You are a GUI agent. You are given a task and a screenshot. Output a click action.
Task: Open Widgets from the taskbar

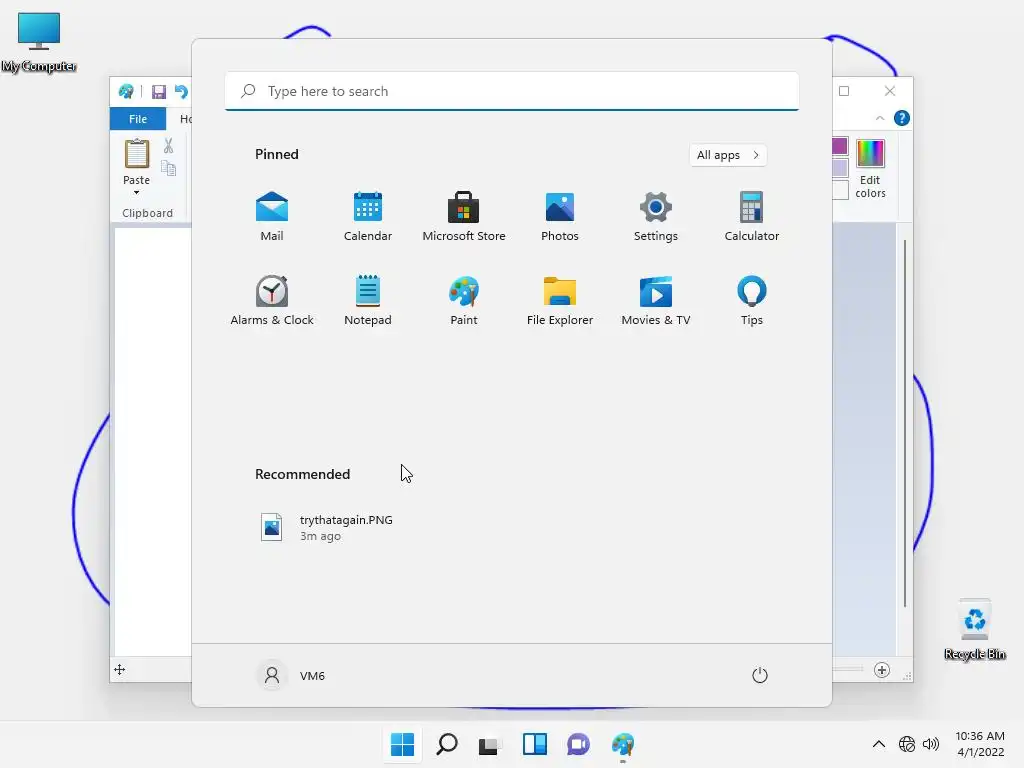534,744
